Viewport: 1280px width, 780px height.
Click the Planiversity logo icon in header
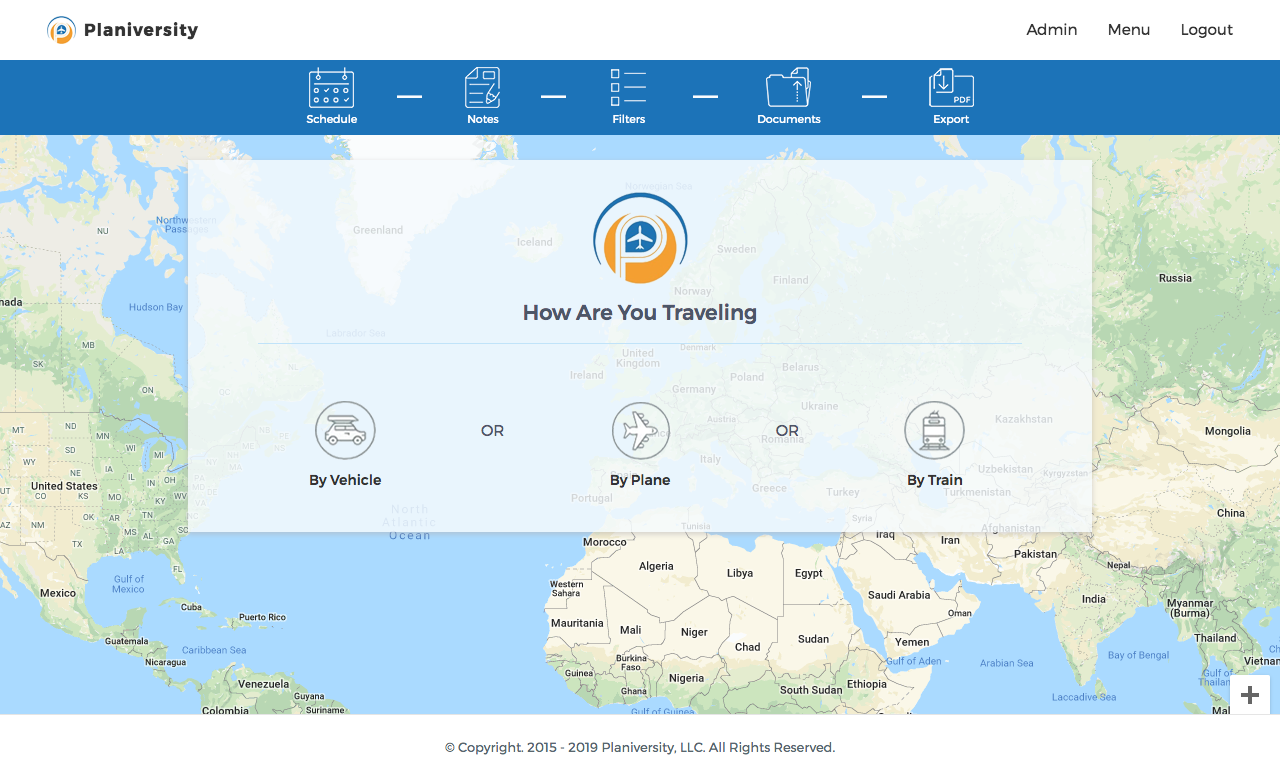(61, 30)
